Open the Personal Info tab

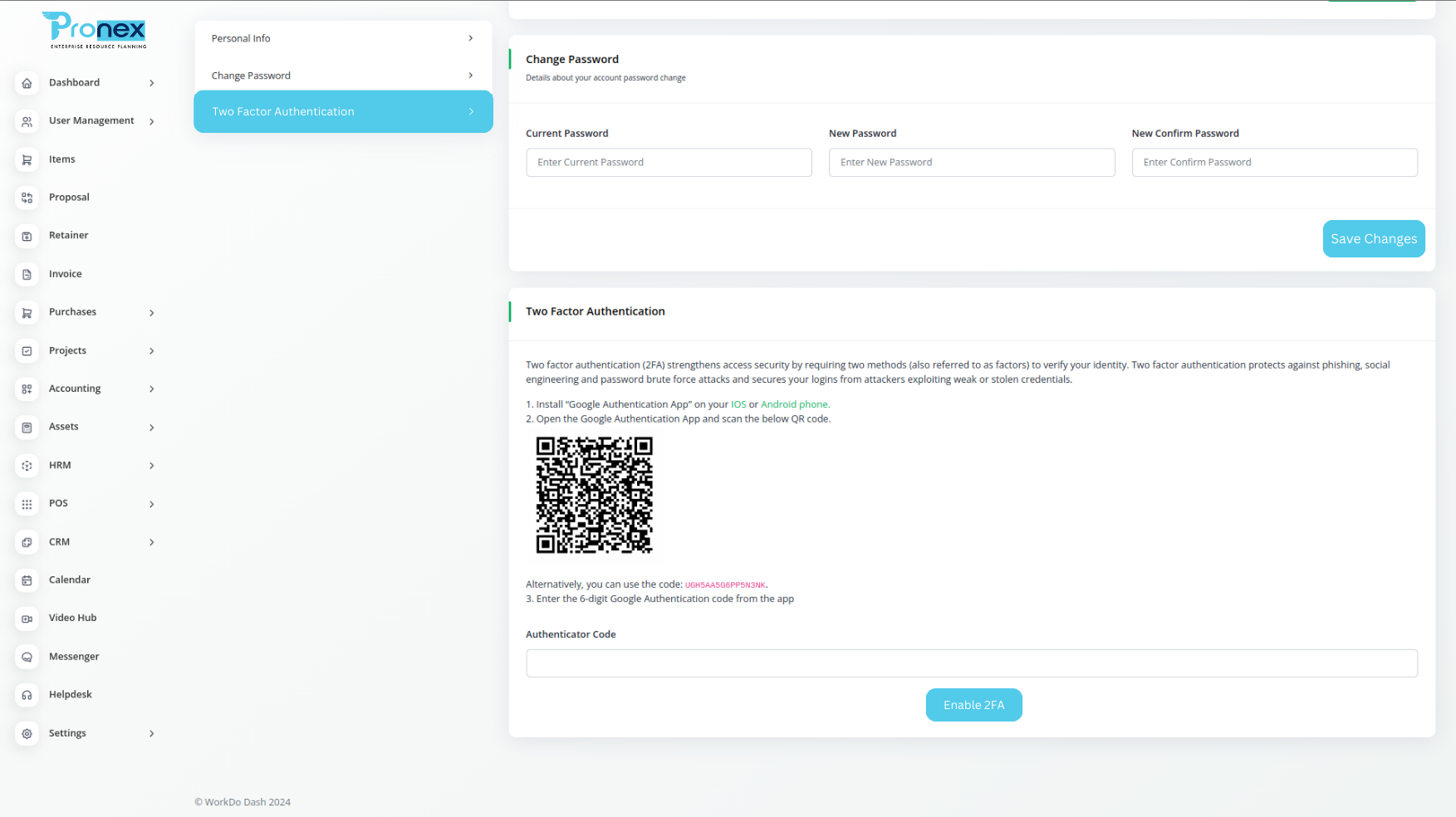(x=343, y=38)
